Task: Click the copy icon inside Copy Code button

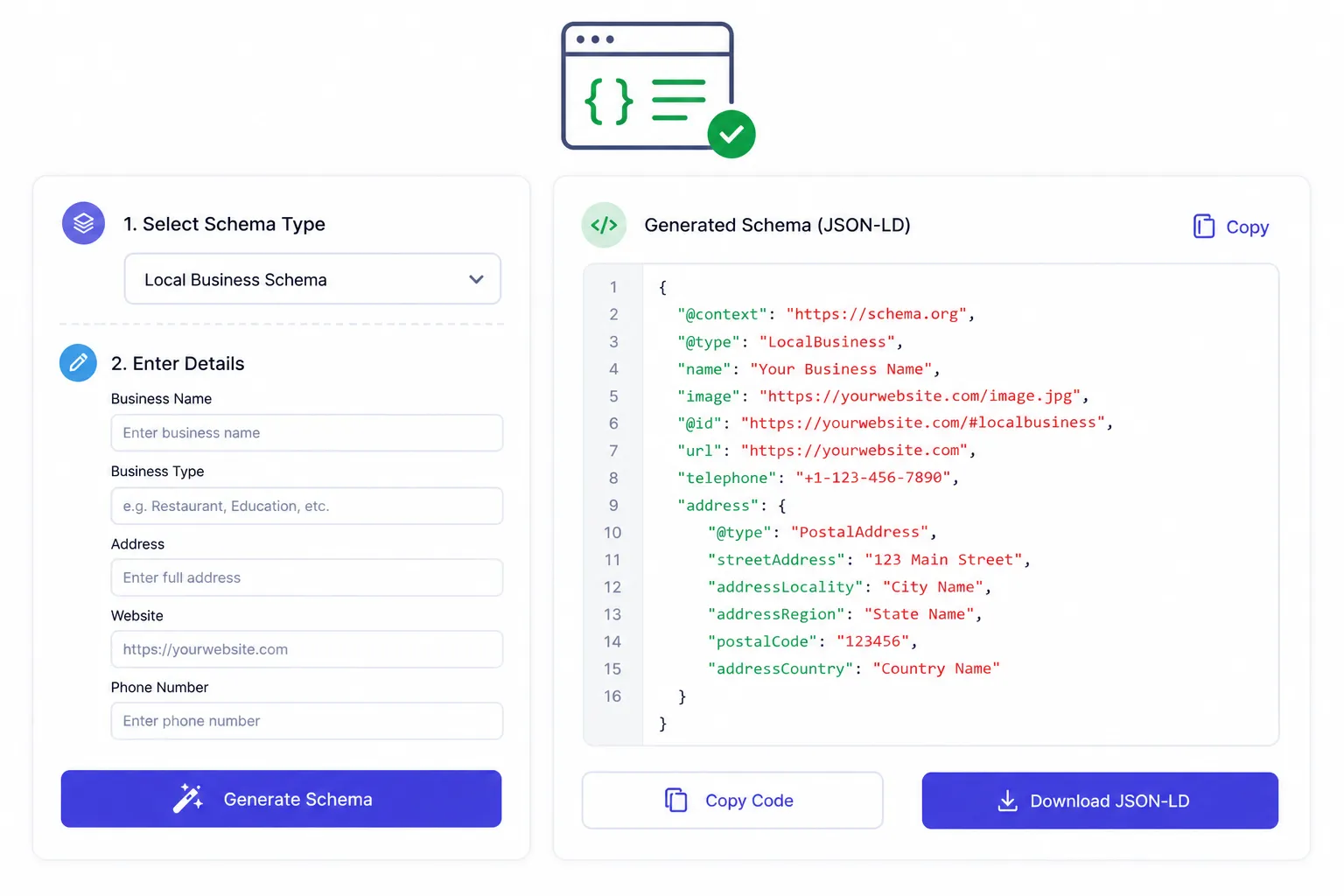Action: point(676,800)
